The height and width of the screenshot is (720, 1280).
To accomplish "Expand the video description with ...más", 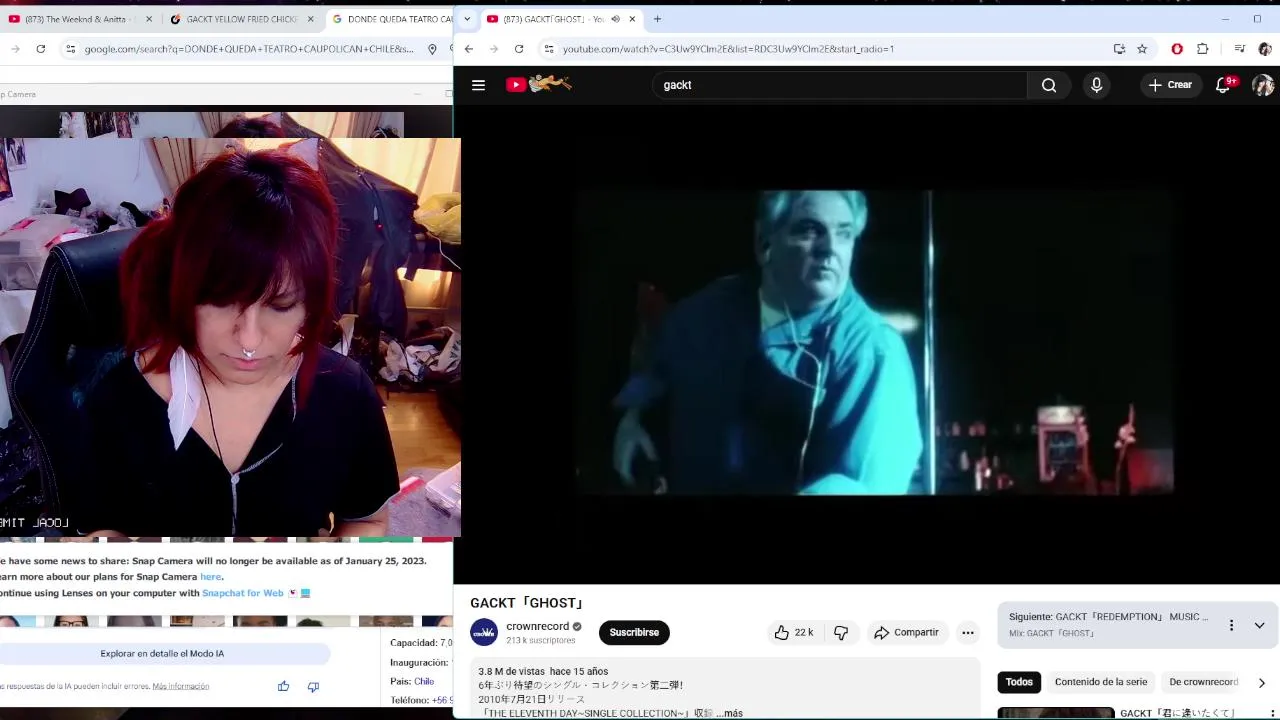I will point(729,713).
